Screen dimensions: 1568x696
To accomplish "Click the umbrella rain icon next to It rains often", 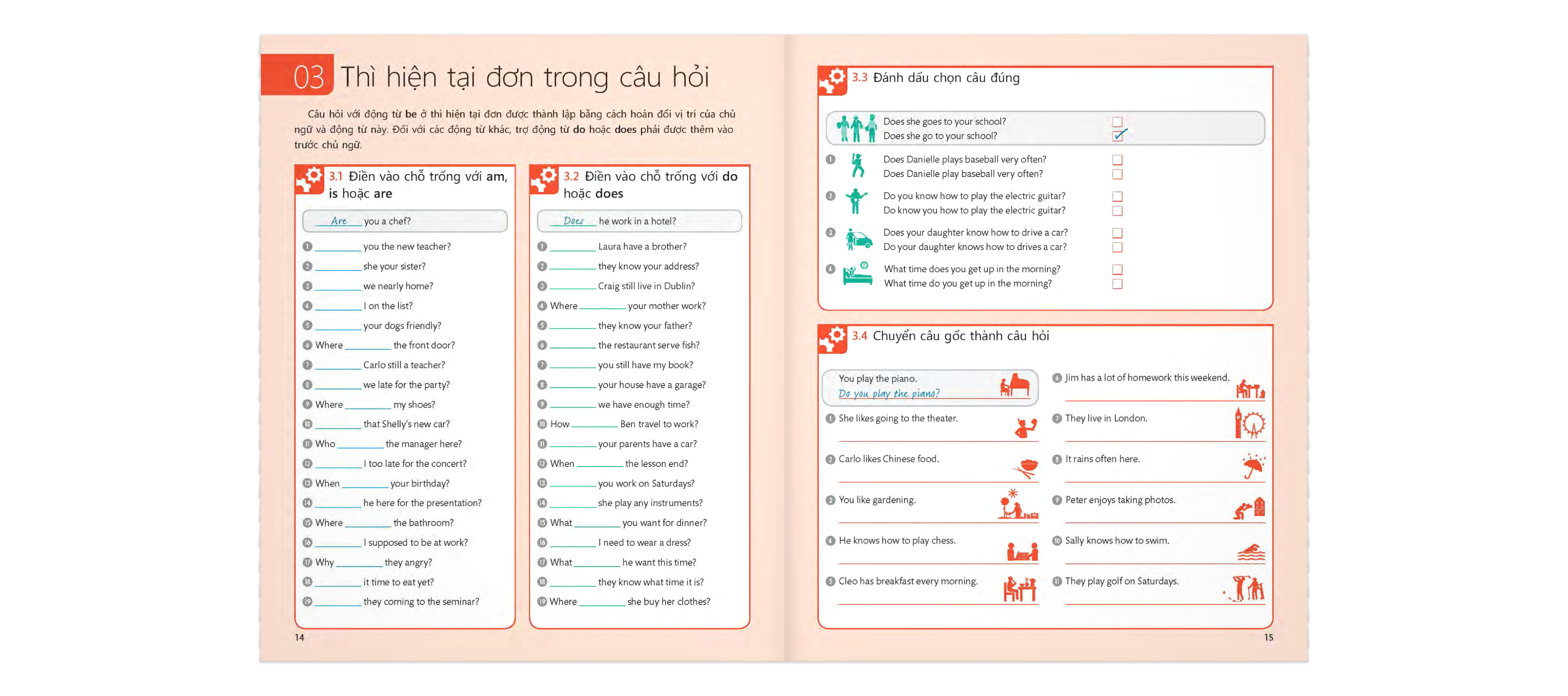I will point(1252,466).
